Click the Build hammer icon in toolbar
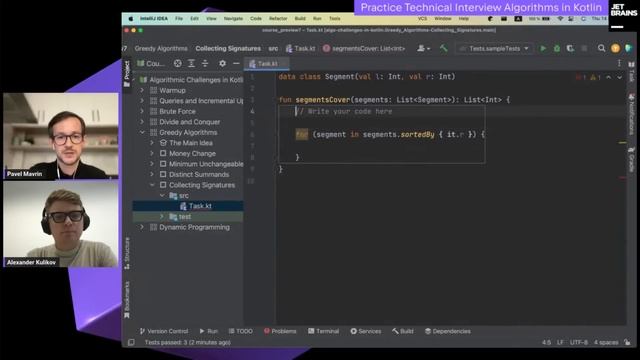This screenshot has width=640, height=360. point(443,49)
